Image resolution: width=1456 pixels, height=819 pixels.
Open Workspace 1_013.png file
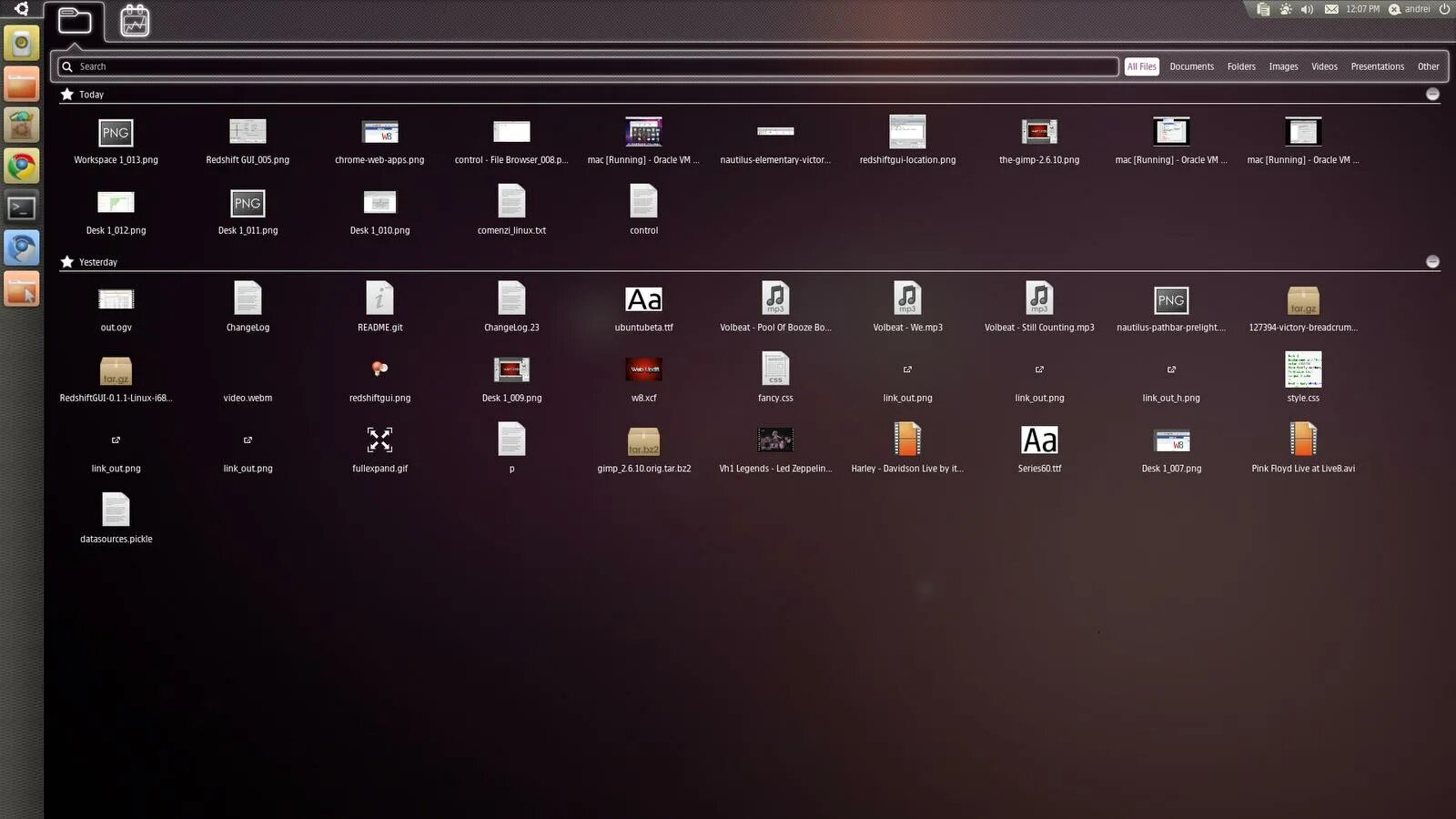[x=116, y=141]
